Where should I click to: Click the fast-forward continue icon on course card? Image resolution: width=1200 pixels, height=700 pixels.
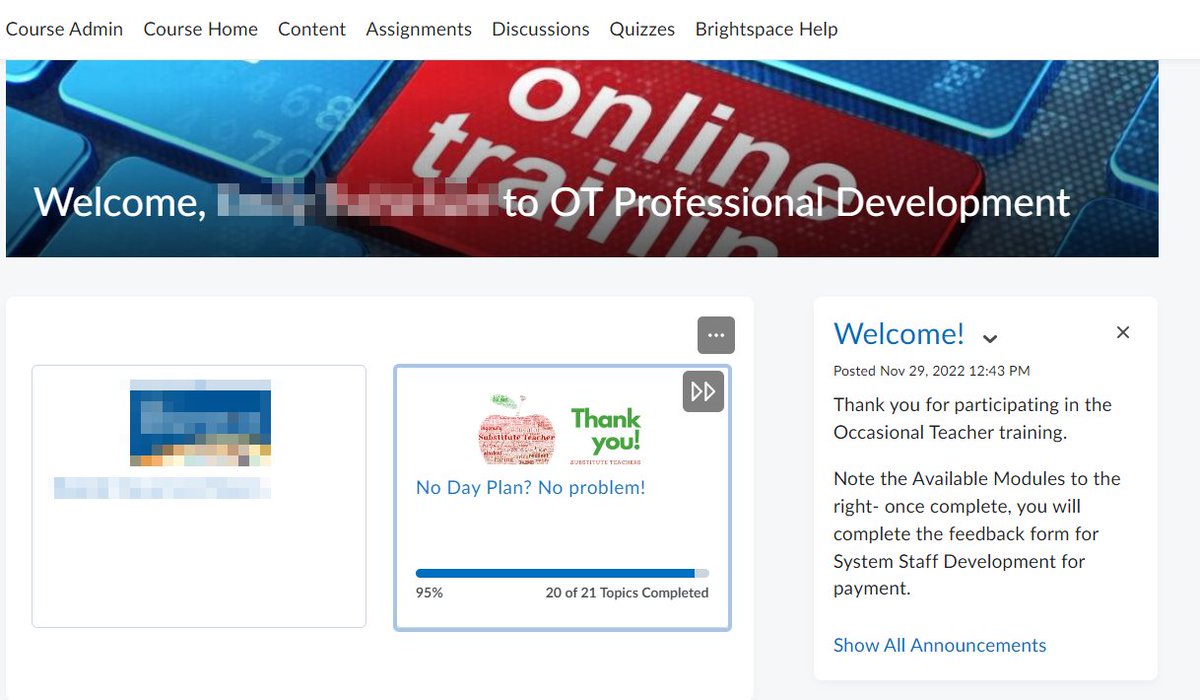click(x=703, y=391)
